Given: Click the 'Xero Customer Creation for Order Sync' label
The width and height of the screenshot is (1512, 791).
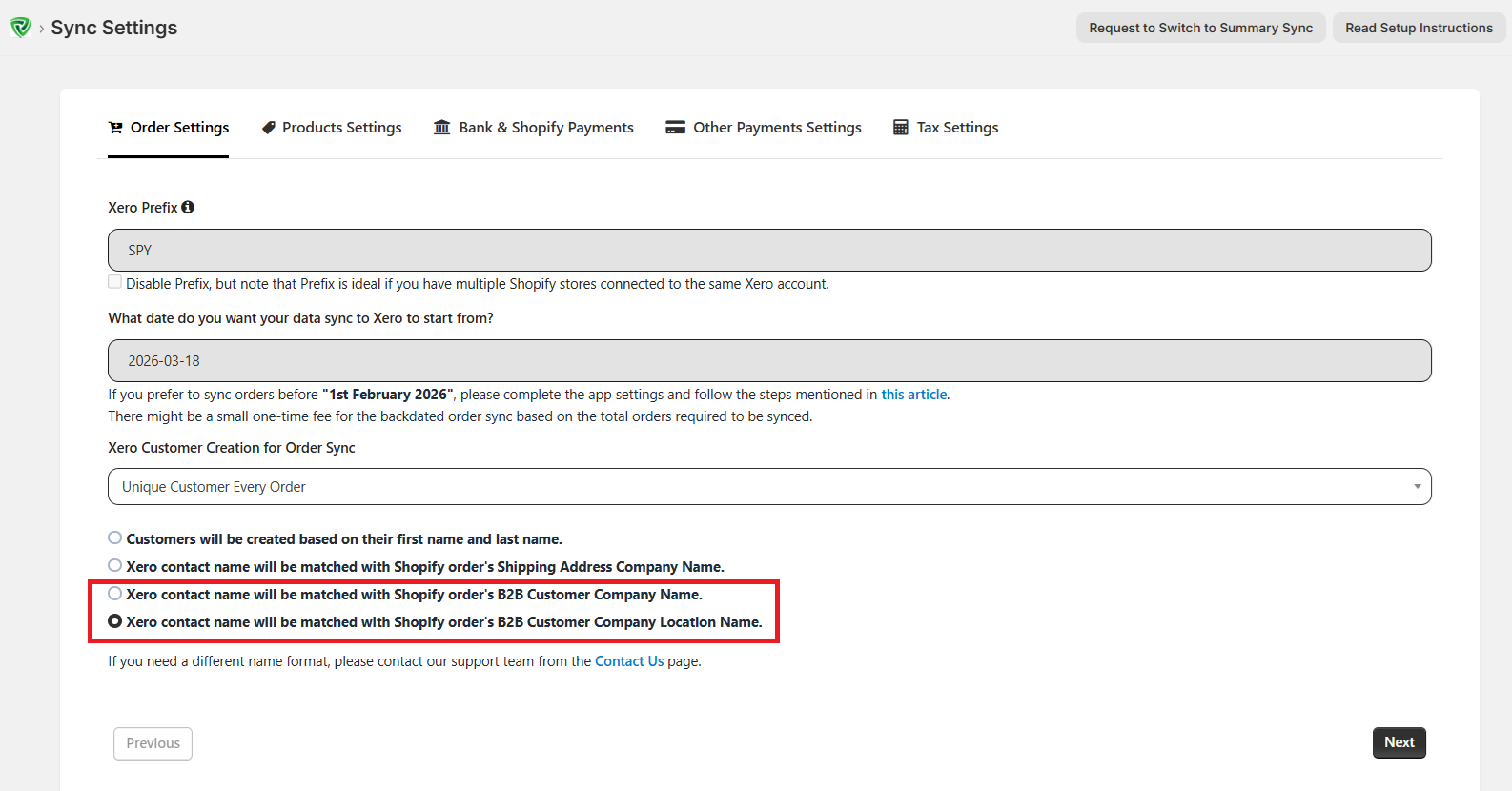Looking at the screenshot, I should [232, 448].
